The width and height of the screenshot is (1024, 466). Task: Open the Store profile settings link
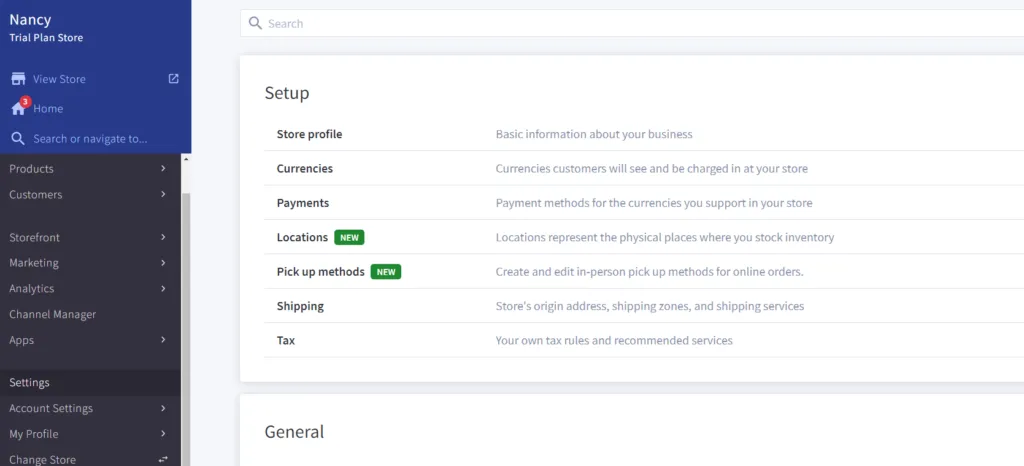[310, 134]
